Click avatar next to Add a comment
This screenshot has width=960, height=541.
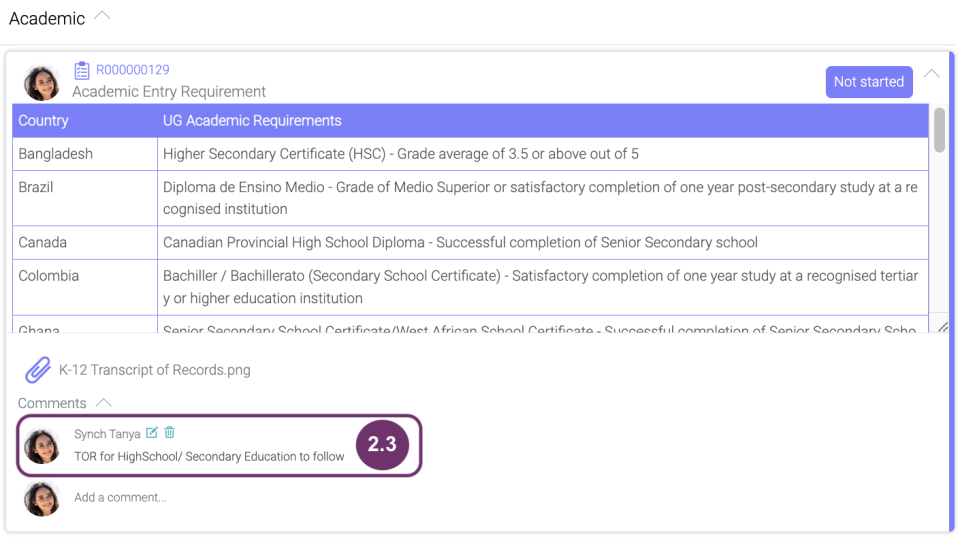coord(42,499)
